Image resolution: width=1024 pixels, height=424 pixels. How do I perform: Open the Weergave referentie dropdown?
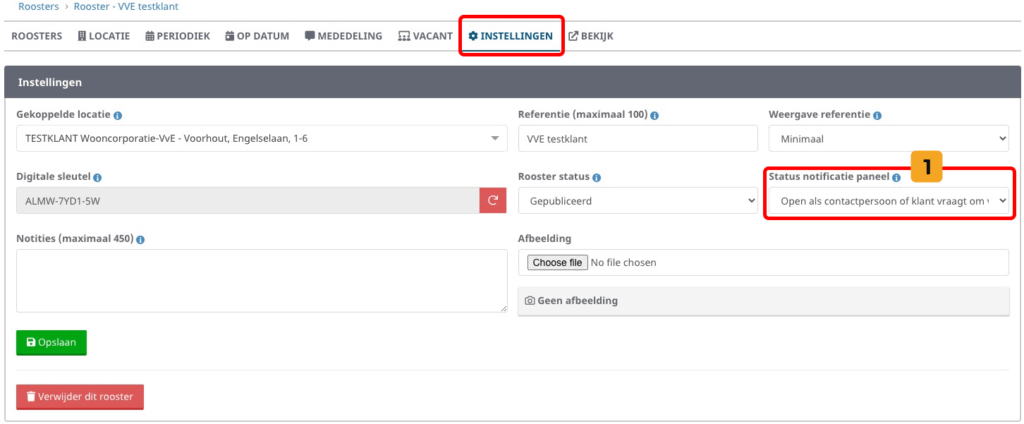point(888,139)
